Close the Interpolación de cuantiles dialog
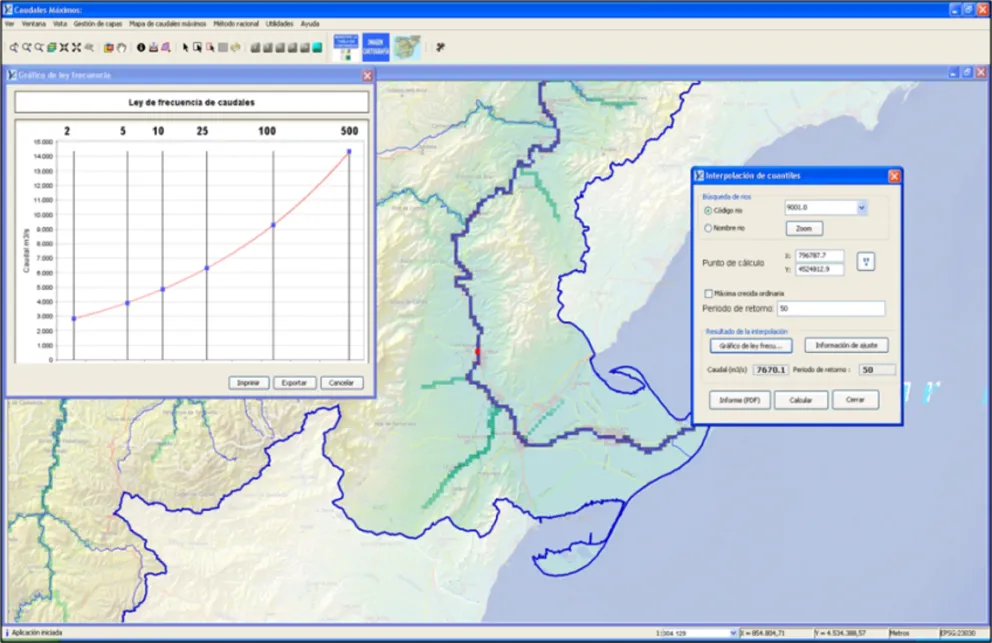Viewport: 992px width, 643px height. coord(893,176)
